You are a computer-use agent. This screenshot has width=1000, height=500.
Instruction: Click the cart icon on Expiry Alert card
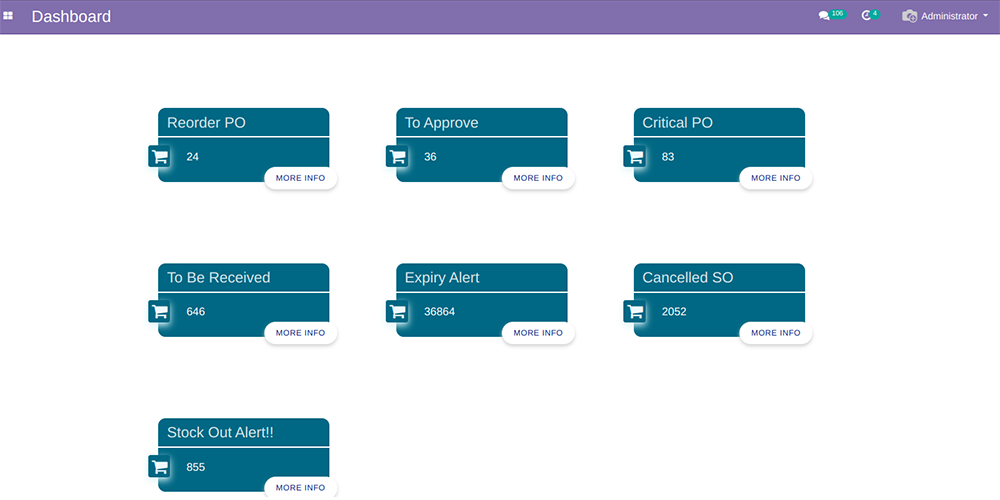pyautogui.click(x=398, y=312)
